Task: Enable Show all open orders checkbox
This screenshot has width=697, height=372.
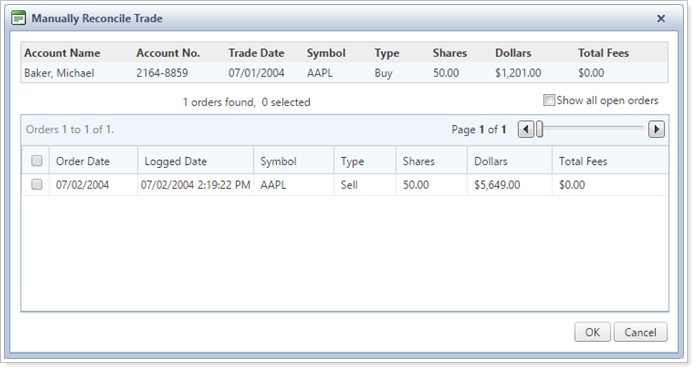Action: click(549, 100)
